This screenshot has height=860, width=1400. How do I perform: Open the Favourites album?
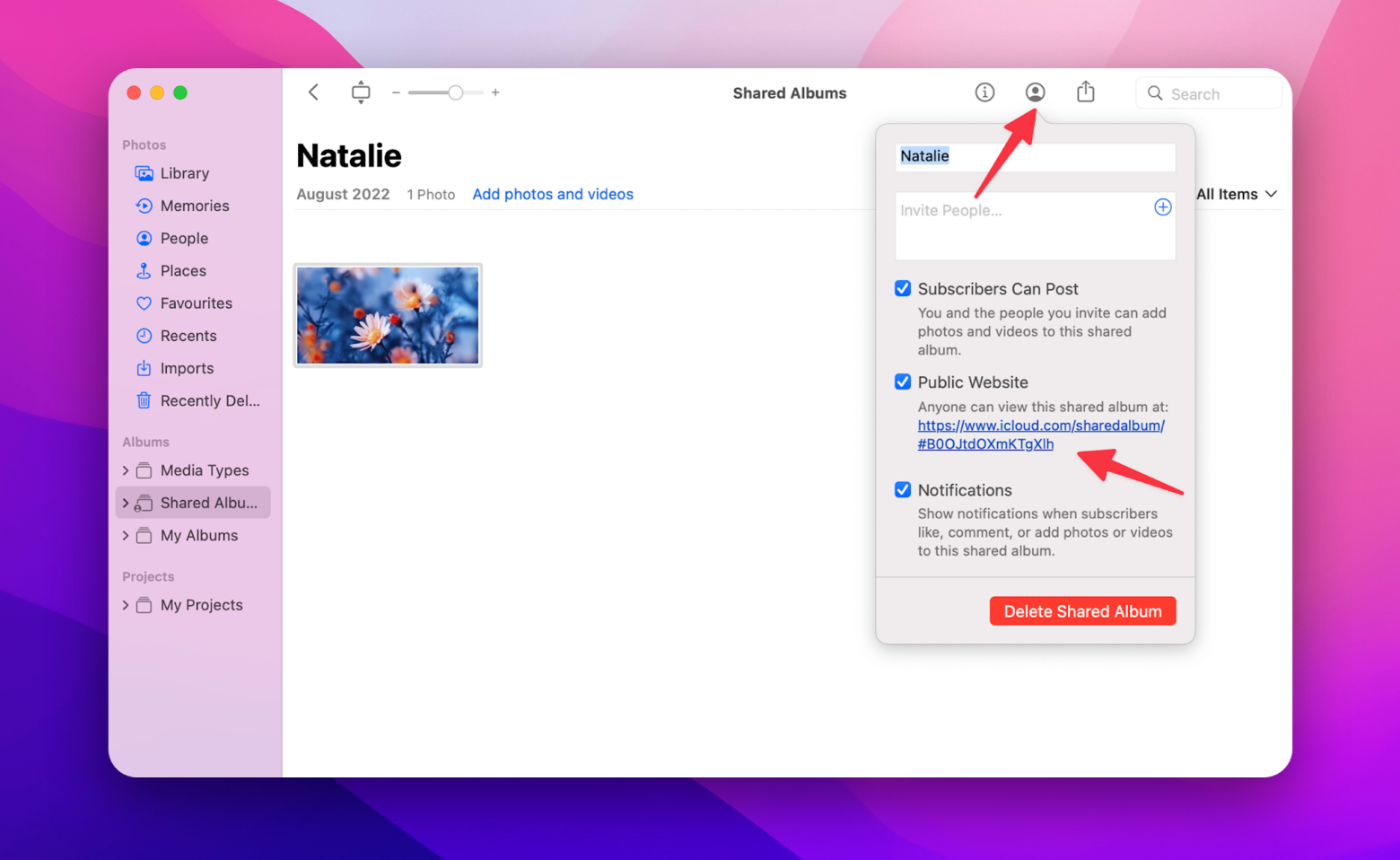click(196, 303)
